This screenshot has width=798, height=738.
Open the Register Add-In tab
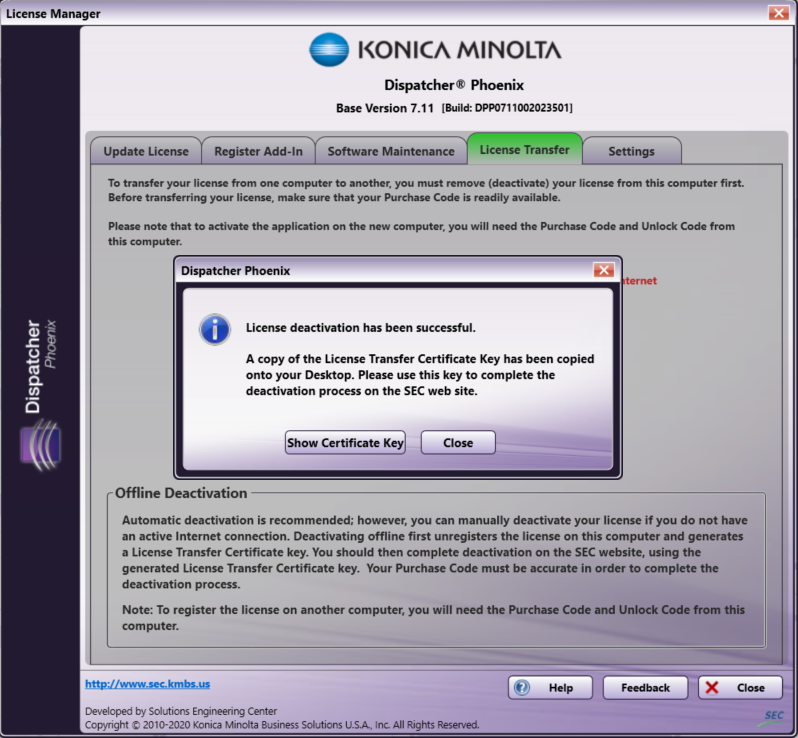point(259,151)
